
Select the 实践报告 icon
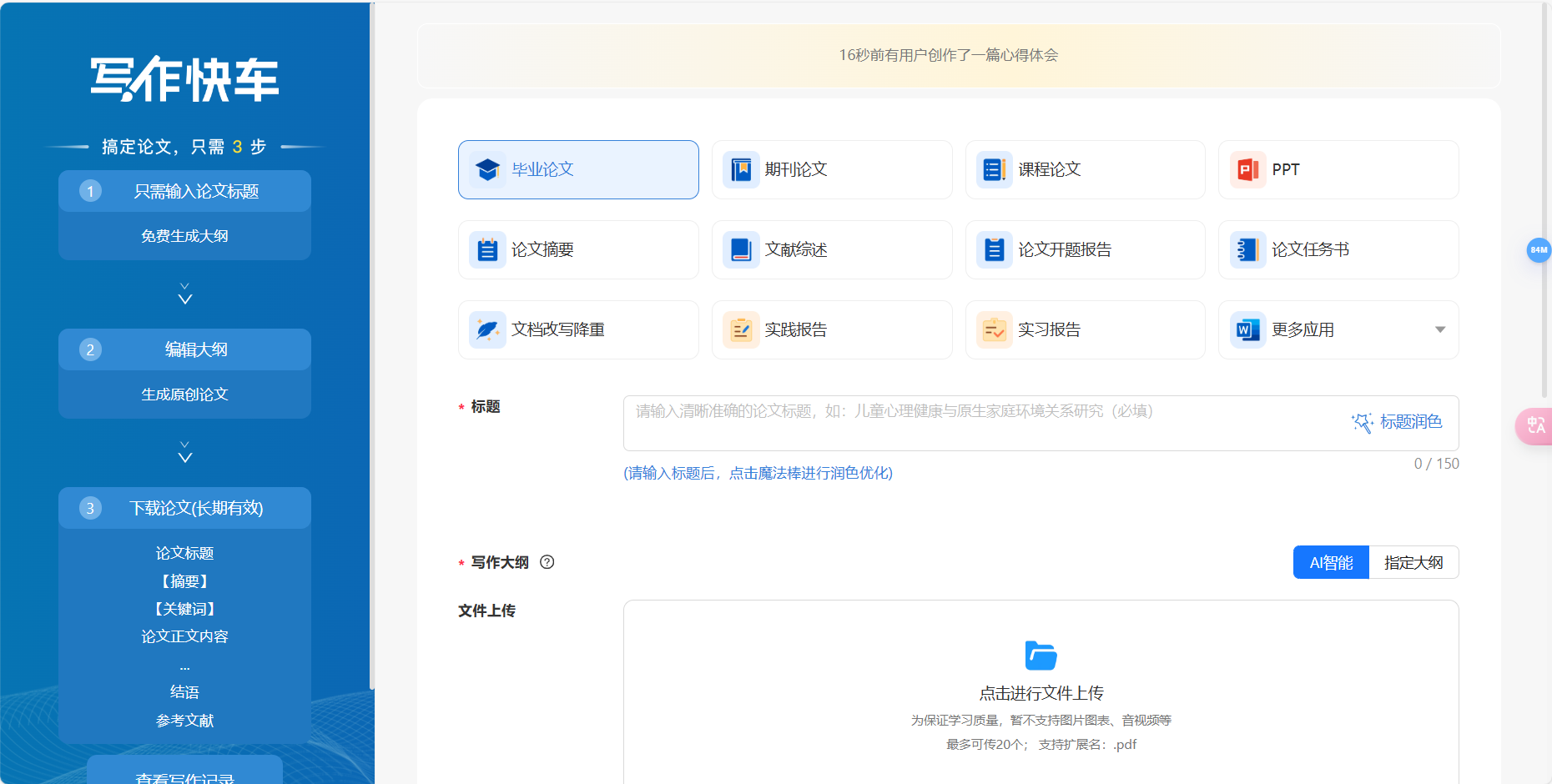(741, 329)
